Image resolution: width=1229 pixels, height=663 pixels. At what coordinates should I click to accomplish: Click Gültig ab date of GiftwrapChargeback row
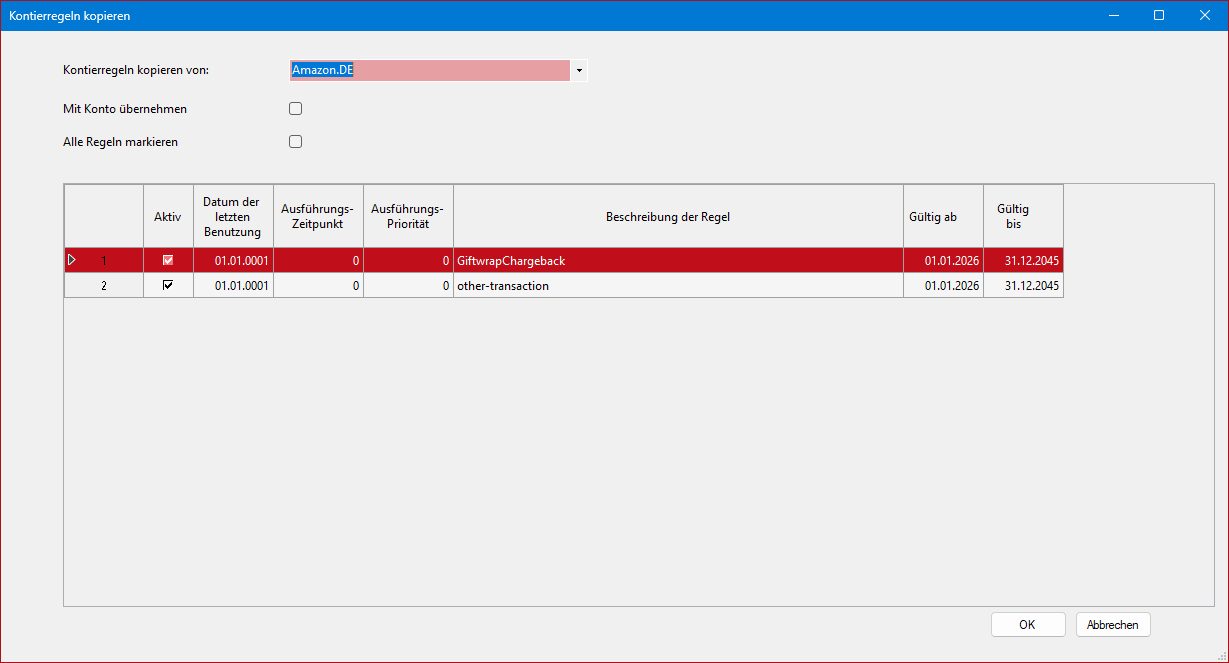coord(943,260)
